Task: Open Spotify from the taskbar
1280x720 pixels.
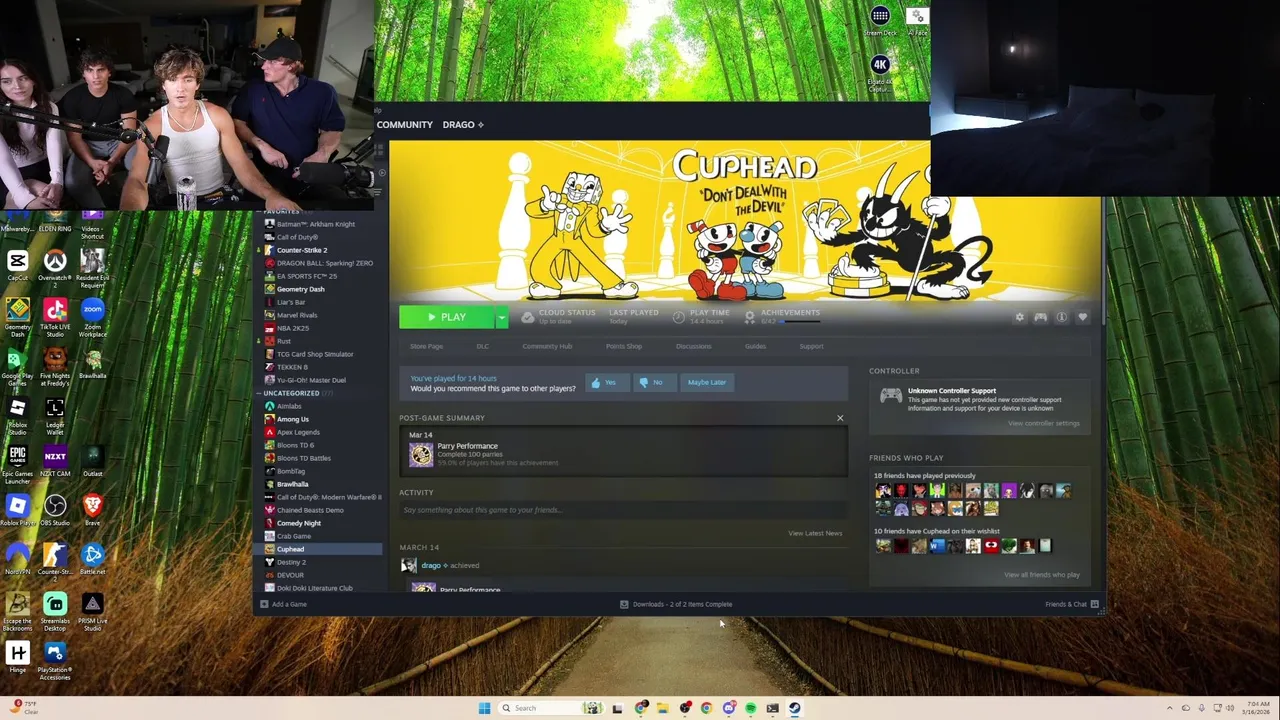Action: point(750,708)
